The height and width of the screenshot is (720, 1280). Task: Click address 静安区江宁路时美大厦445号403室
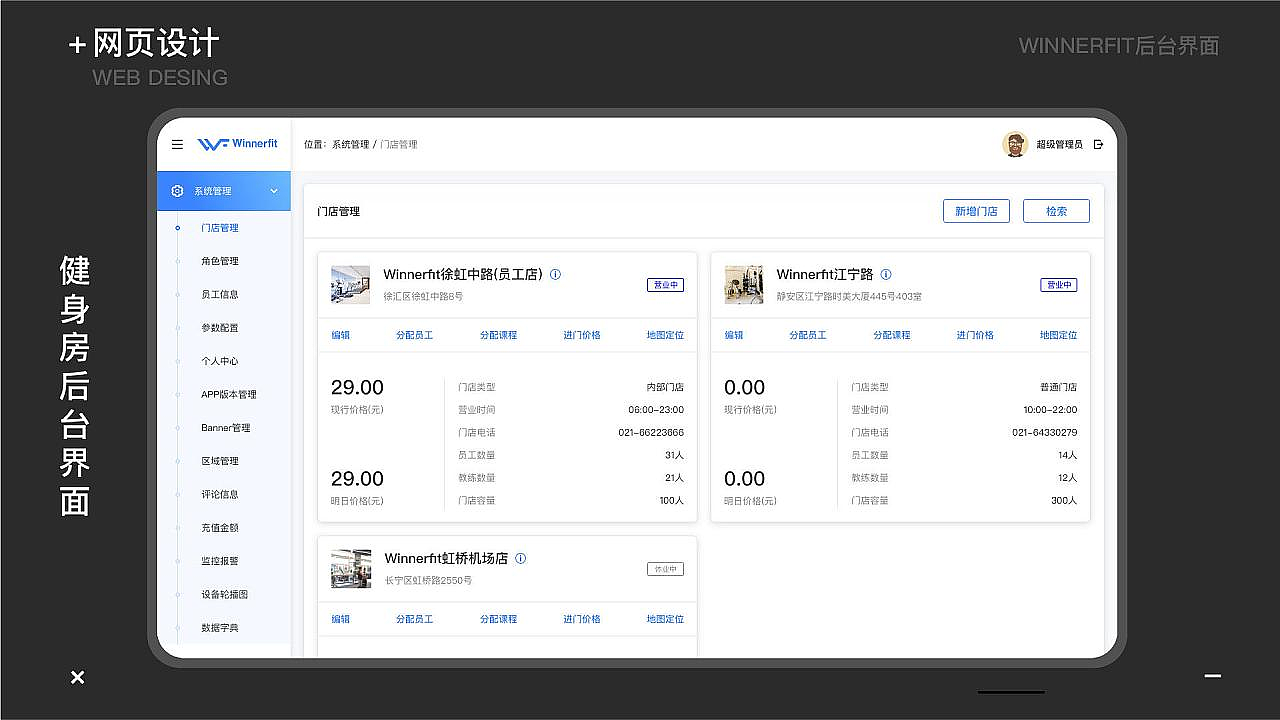[849, 297]
